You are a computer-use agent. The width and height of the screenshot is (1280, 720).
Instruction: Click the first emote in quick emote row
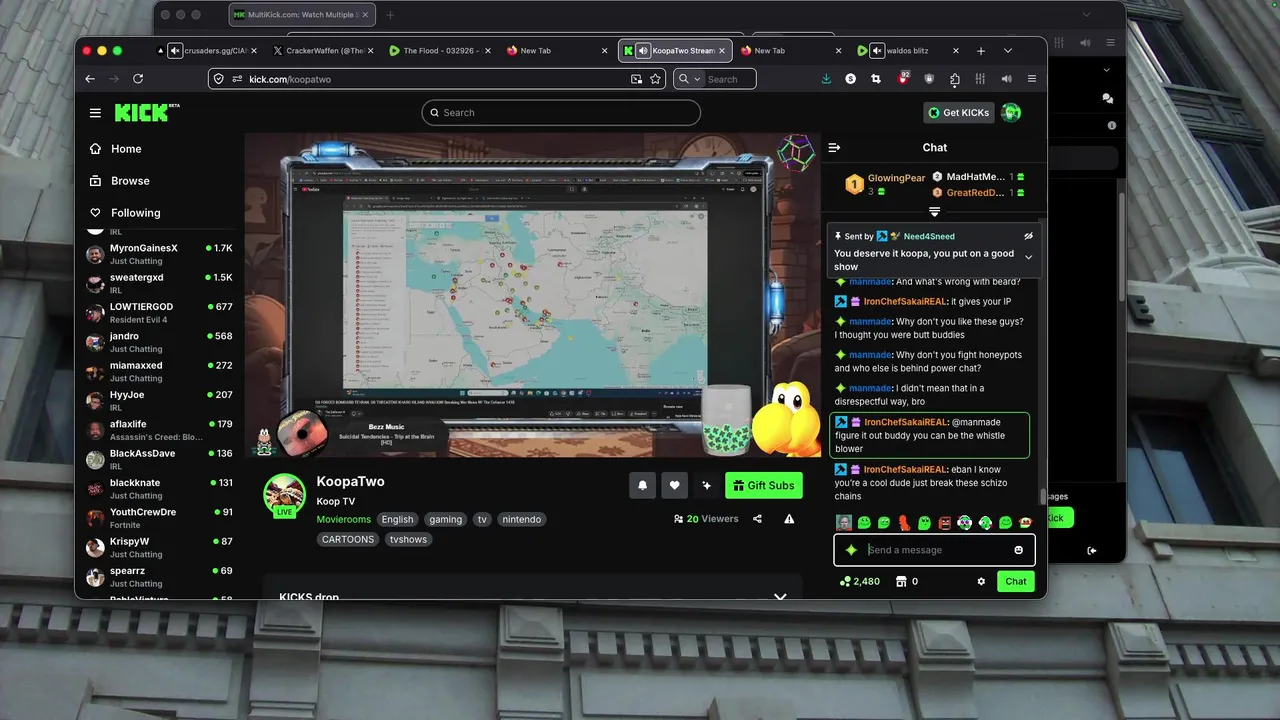[844, 523]
